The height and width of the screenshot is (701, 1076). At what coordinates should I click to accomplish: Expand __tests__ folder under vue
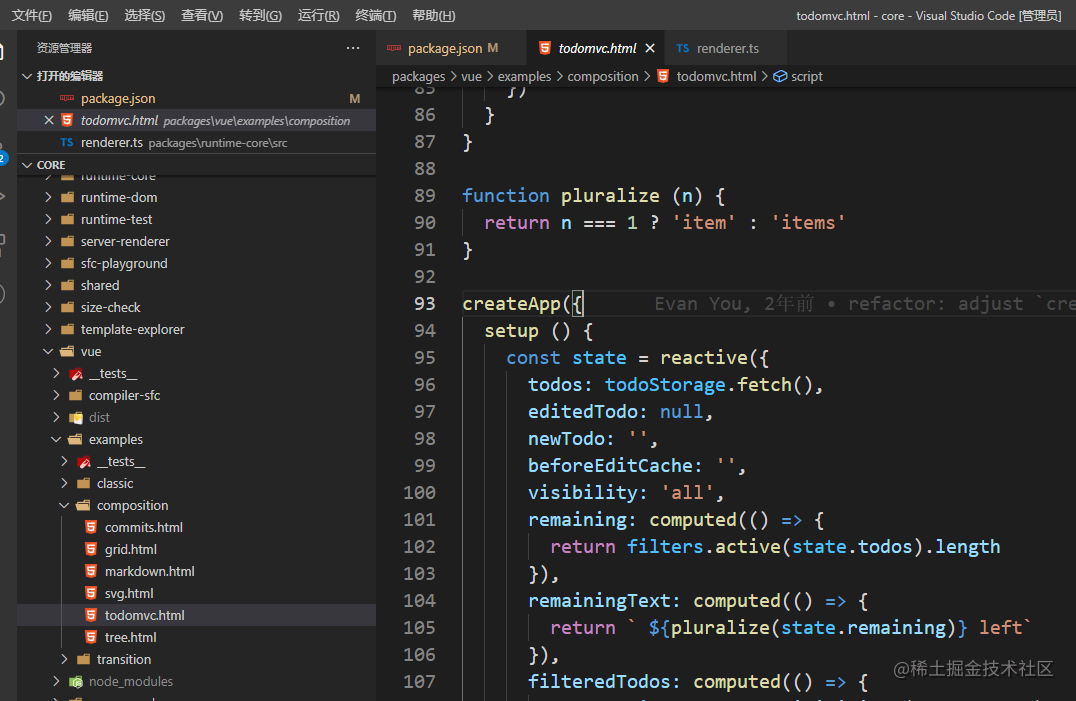[x=56, y=373]
